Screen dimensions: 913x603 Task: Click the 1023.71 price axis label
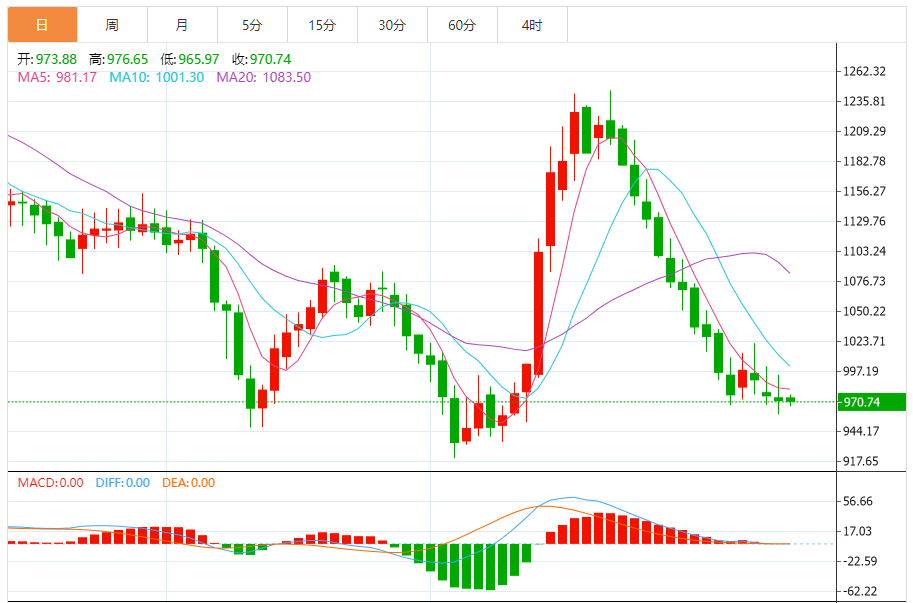865,342
